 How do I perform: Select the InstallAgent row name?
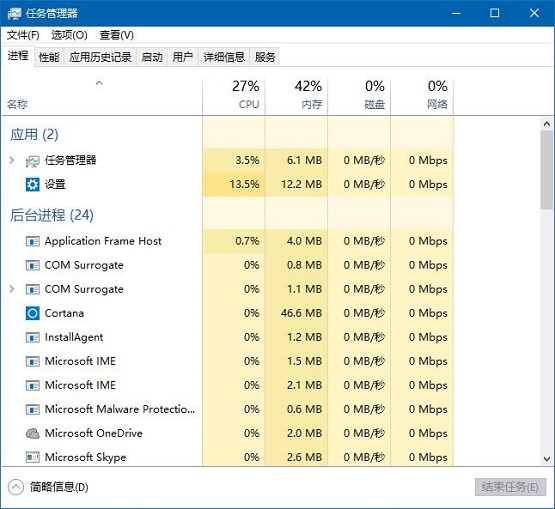(x=74, y=337)
